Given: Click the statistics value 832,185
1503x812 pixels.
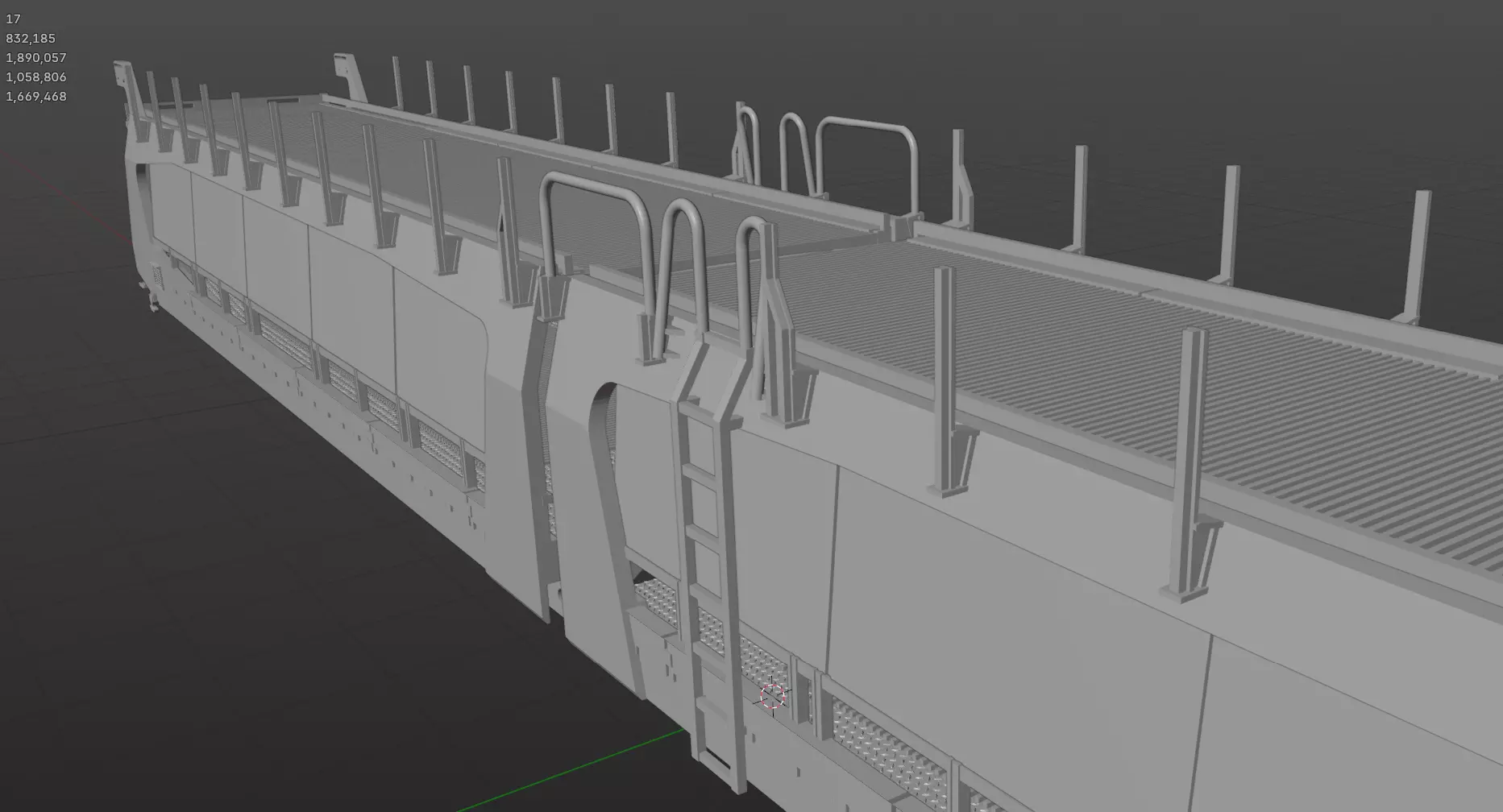Looking at the screenshot, I should click(x=31, y=39).
